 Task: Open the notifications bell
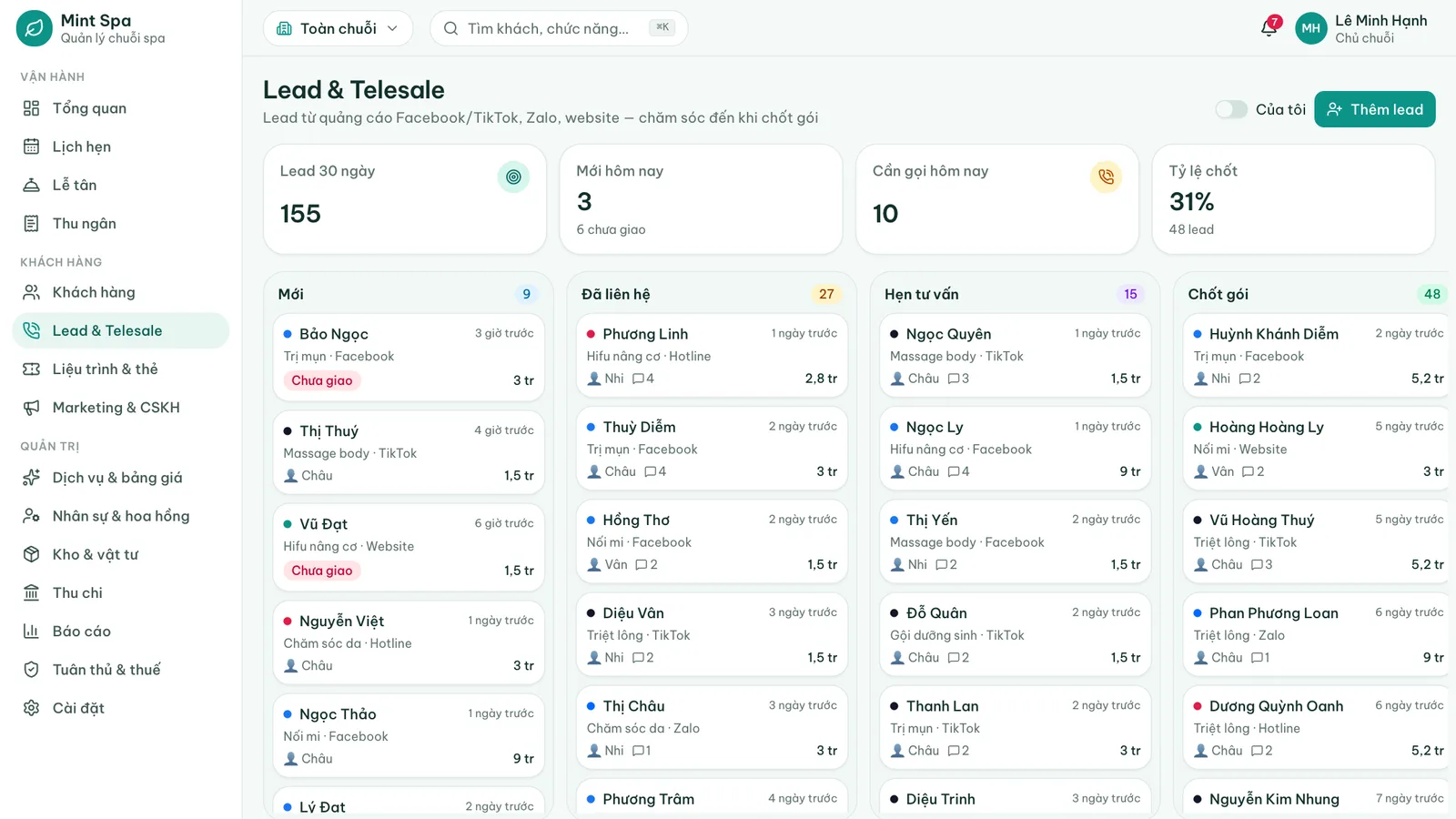tap(1269, 28)
